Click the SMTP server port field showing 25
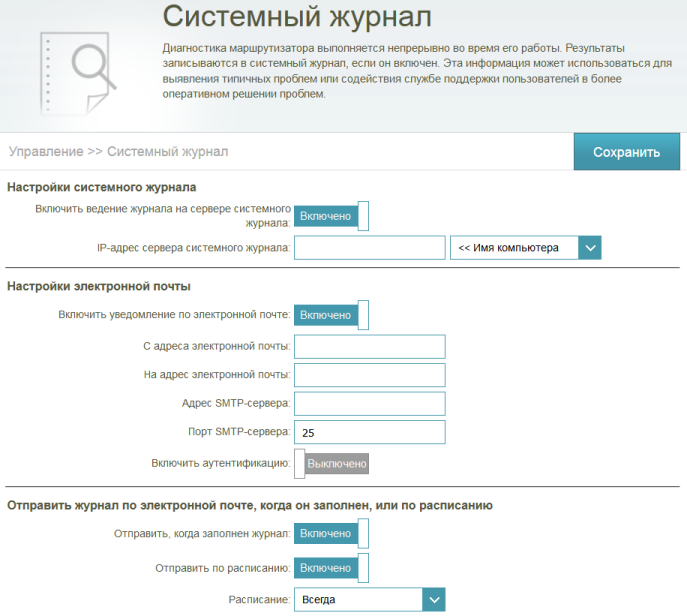Viewport: 687px width, 616px height. point(369,432)
